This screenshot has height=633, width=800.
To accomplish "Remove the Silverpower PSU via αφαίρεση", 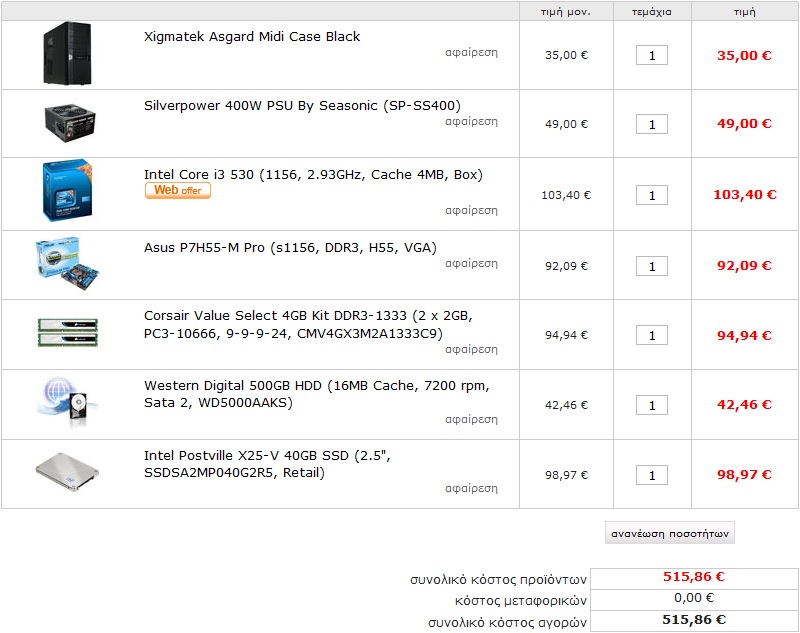I will click(471, 121).
